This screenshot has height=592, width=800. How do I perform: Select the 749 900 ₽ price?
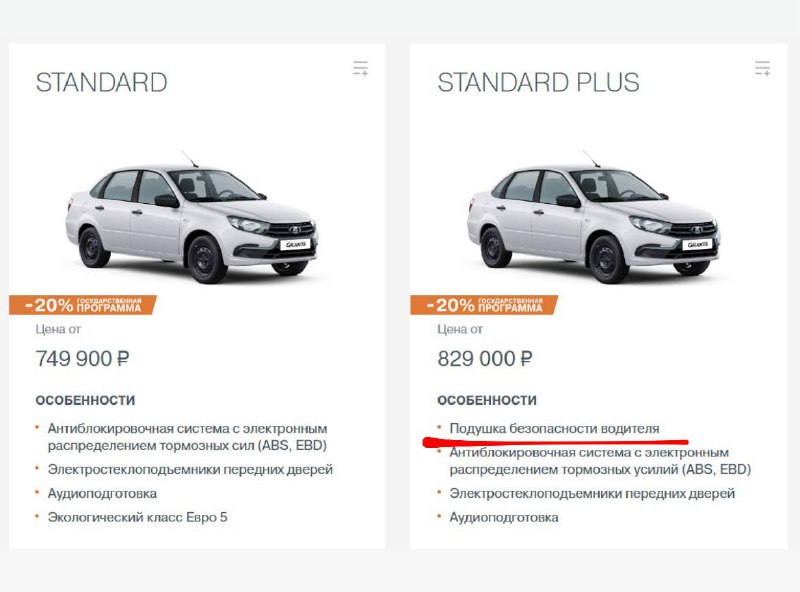(82, 359)
